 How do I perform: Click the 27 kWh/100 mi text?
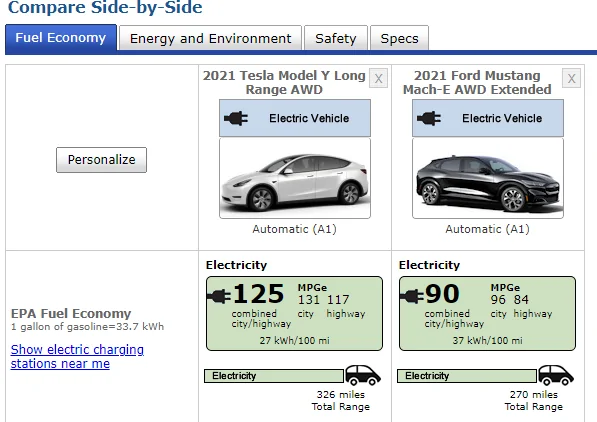click(294, 340)
